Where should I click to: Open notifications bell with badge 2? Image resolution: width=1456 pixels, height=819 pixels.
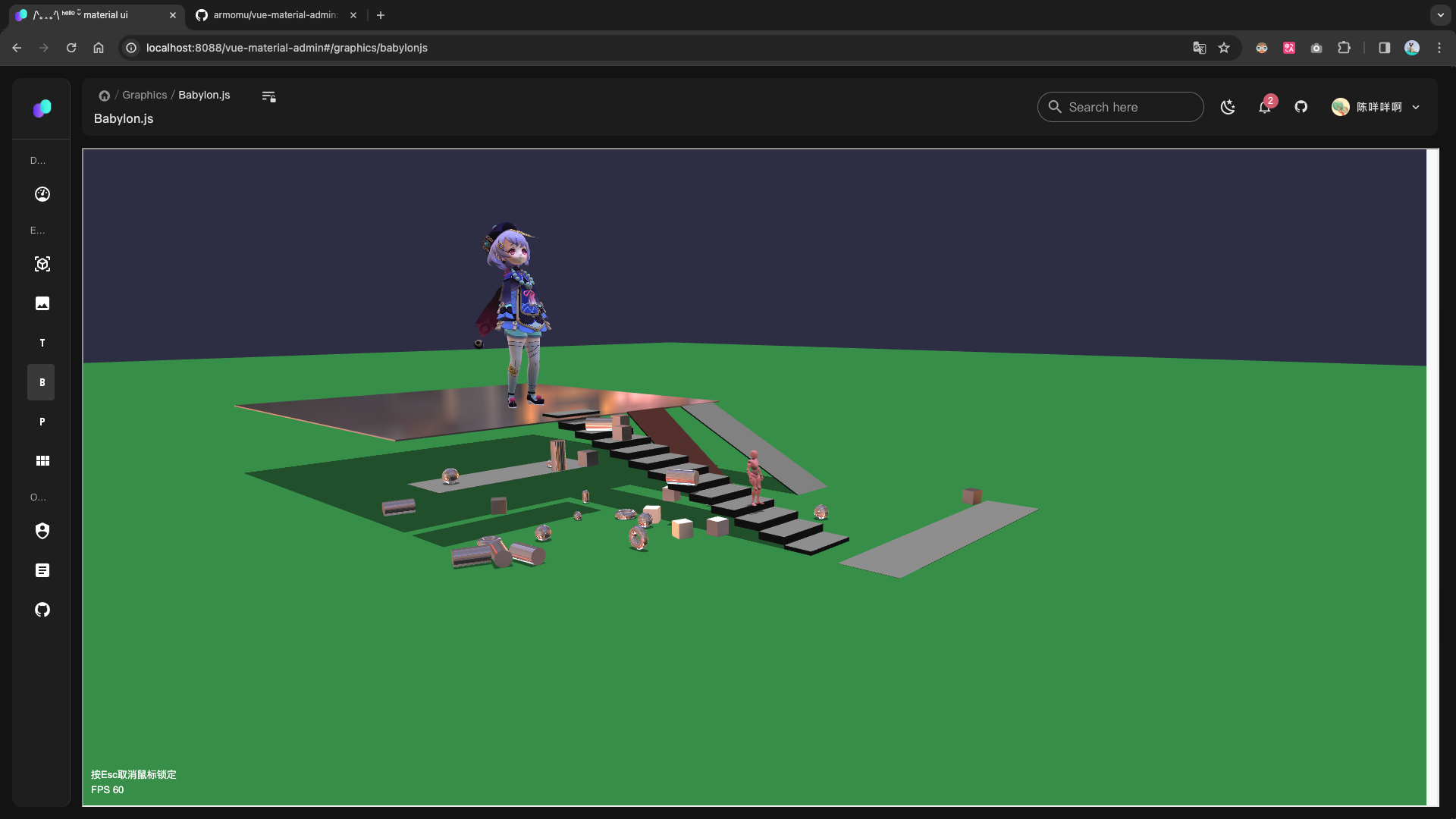[x=1265, y=106]
